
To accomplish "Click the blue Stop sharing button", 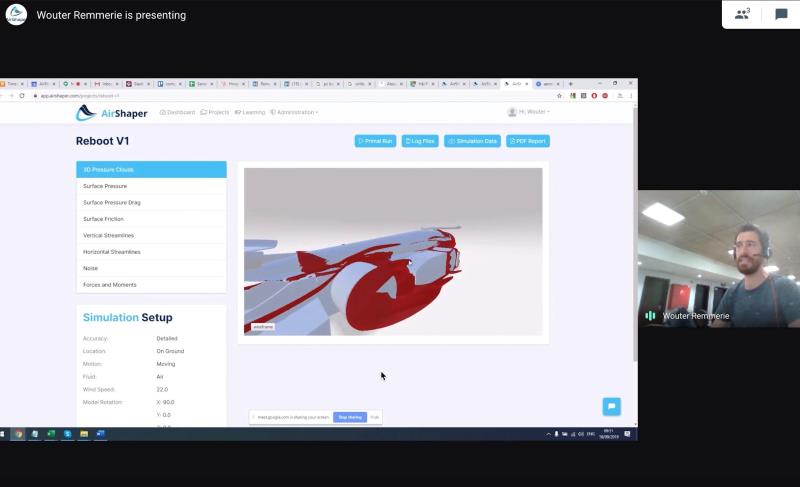I will (x=350, y=417).
